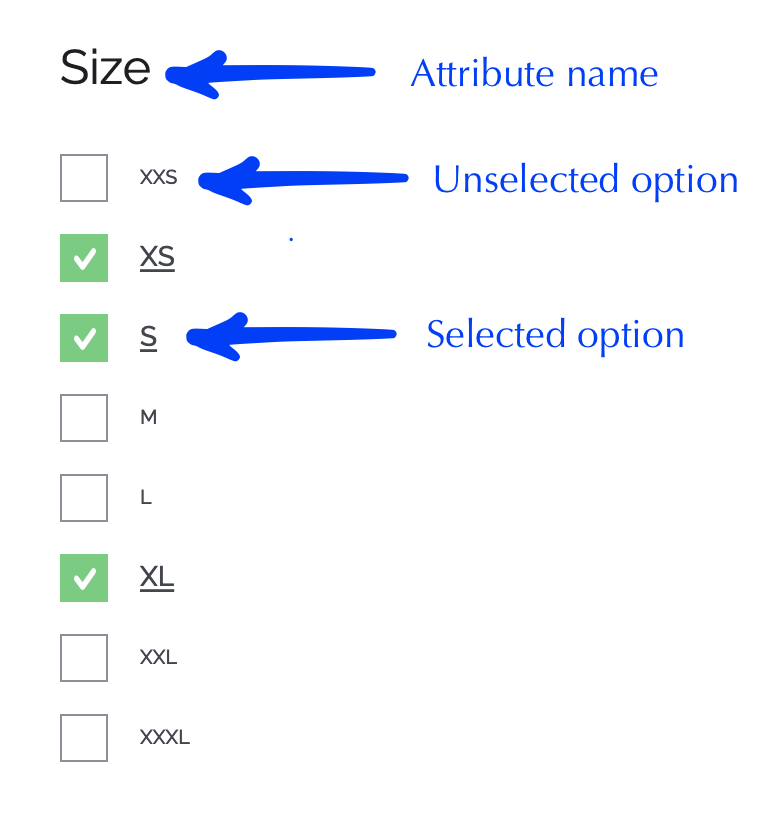768x820 pixels.
Task: Click the underlined XS size label
Action: coord(156,258)
